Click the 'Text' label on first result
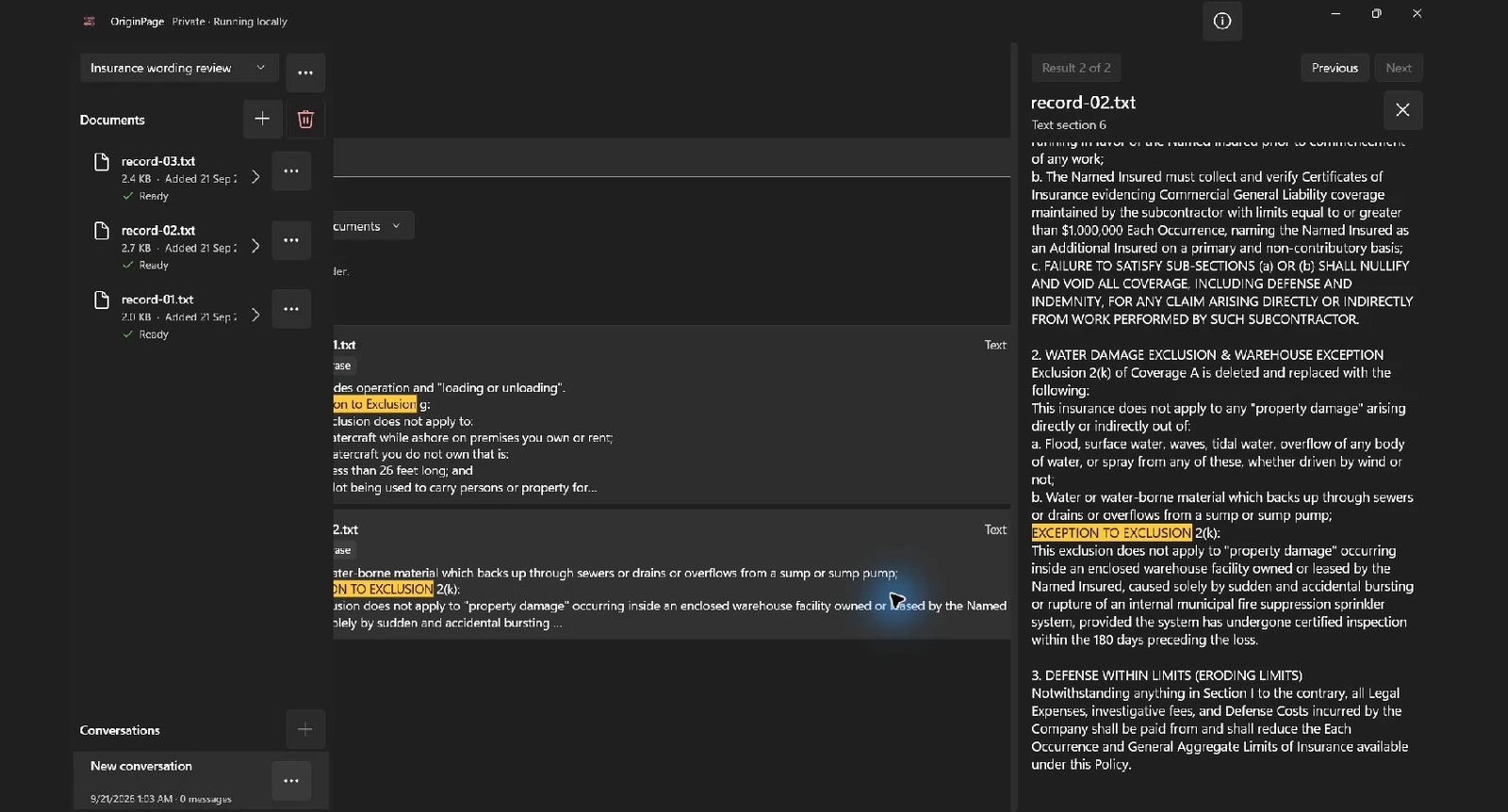This screenshot has height=812, width=1508. 995,345
